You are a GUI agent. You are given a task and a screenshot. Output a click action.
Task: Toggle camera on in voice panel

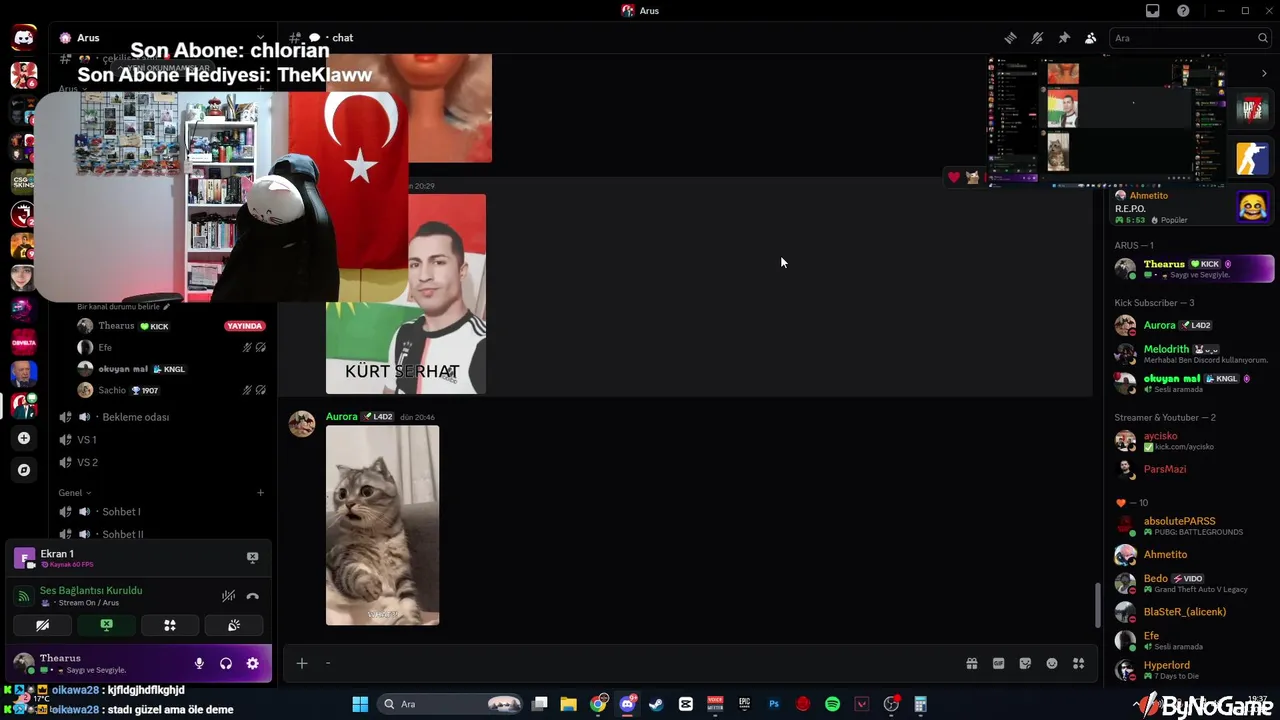[x=43, y=625]
